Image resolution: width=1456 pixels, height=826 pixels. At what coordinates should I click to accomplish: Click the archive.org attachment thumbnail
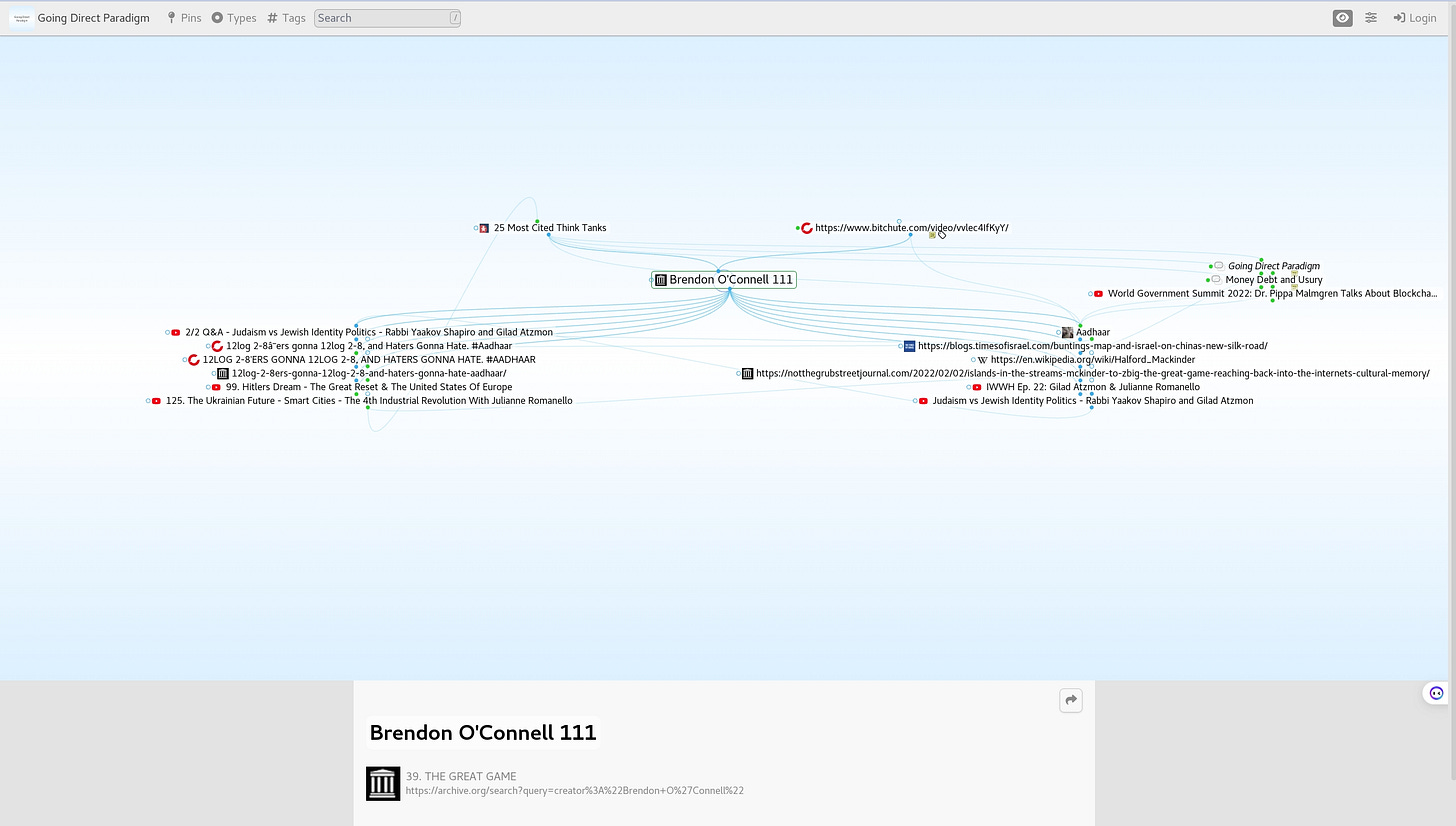pyautogui.click(x=383, y=783)
